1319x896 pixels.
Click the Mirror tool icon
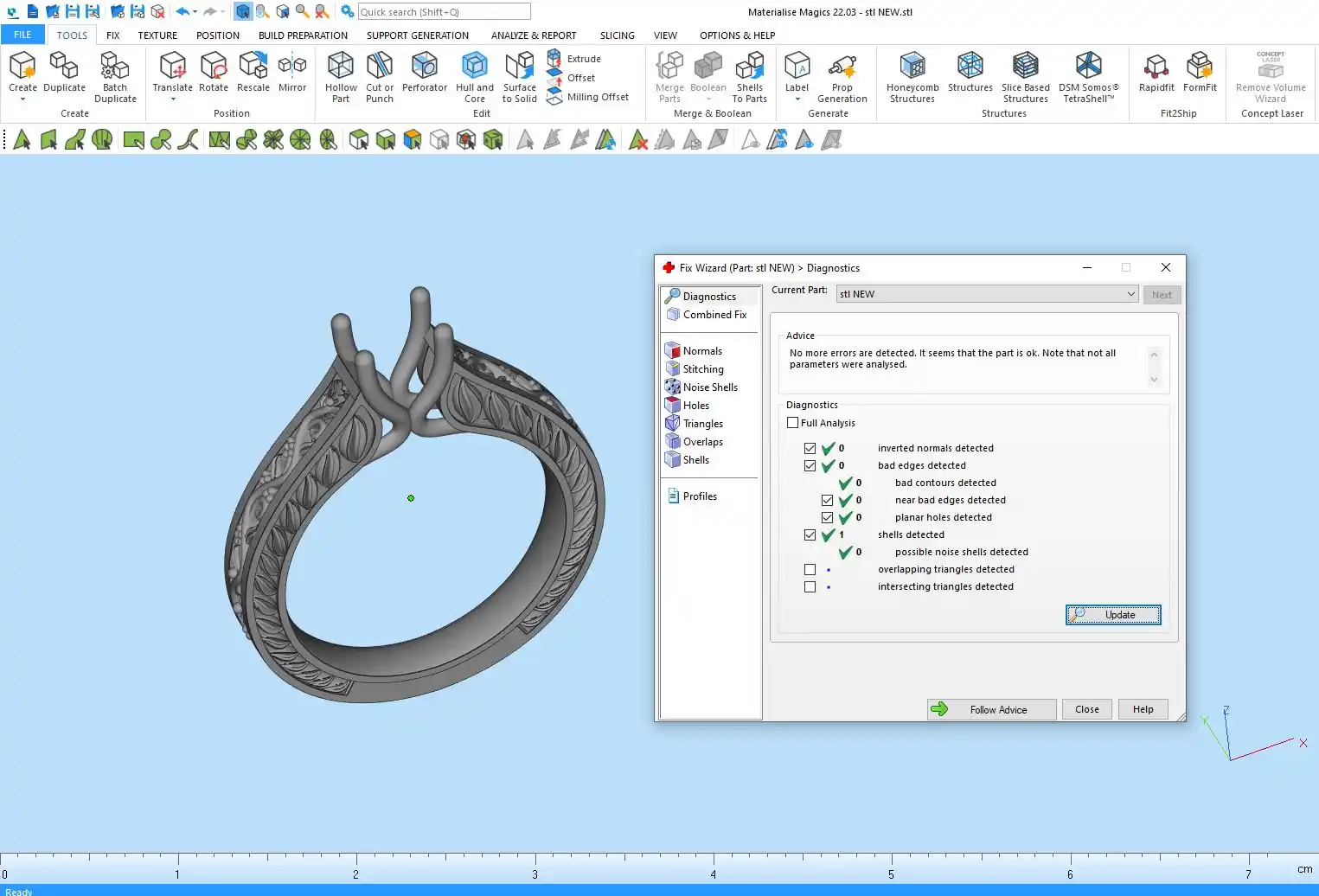pyautogui.click(x=292, y=67)
